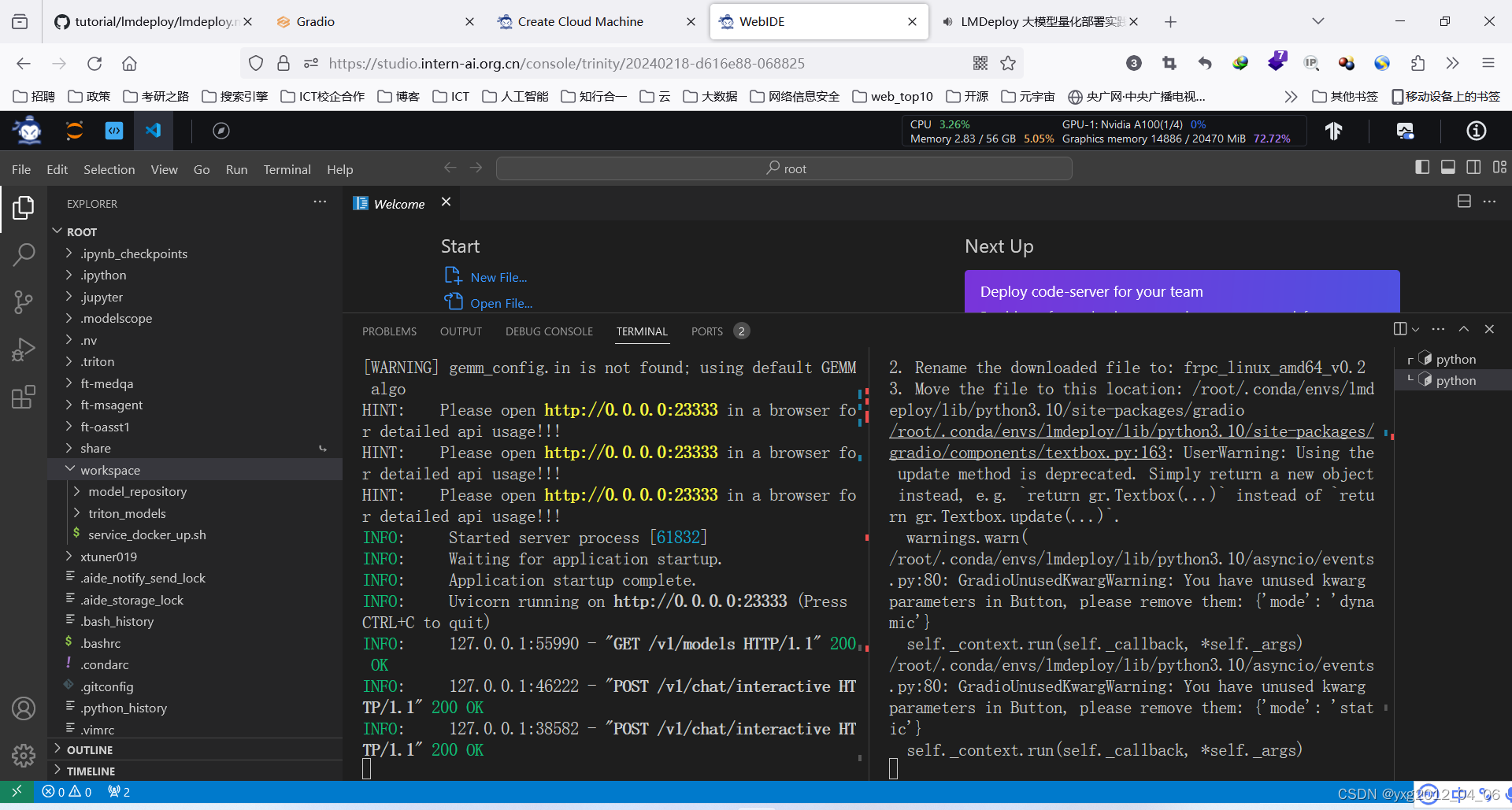Viewport: 1512px width, 810px height.
Task: Click the upgrade arrow icon in studio bar
Action: click(1334, 131)
